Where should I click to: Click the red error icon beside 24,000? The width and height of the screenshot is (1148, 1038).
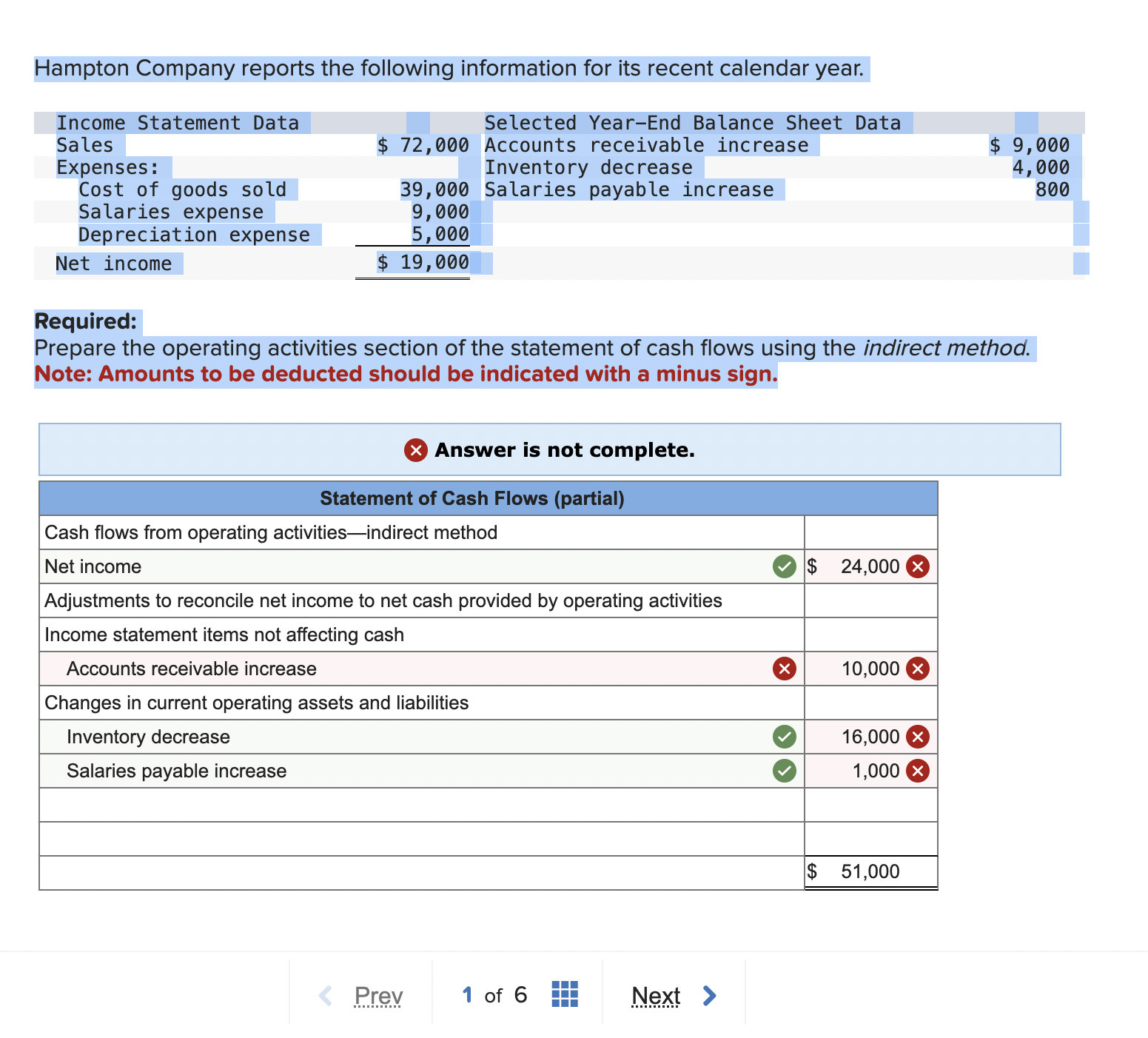click(918, 566)
